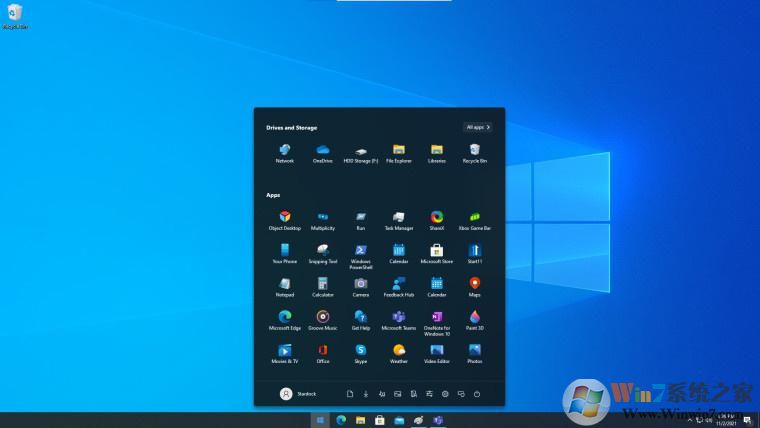Click the taskbar clock and date
The height and width of the screenshot is (428, 760).
tap(724, 420)
